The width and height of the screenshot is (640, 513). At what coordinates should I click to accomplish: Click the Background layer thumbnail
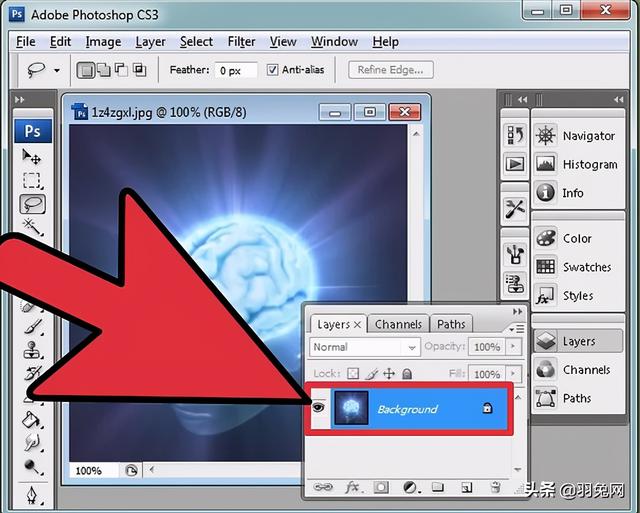coord(351,408)
